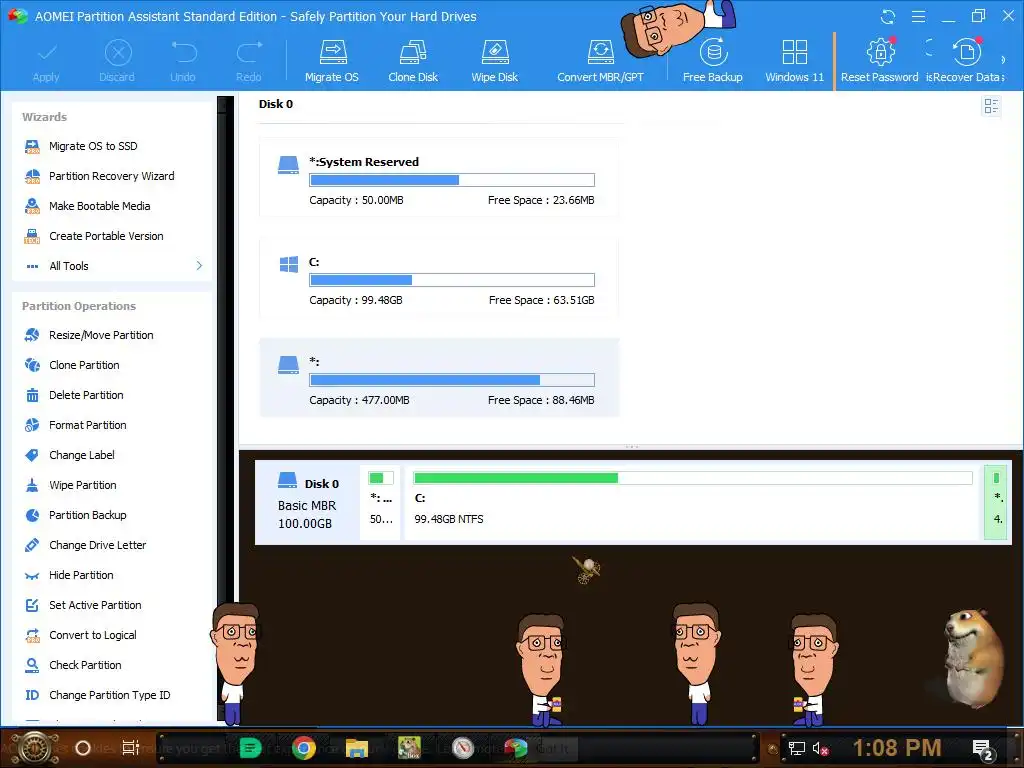Image resolution: width=1024 pixels, height=768 pixels.
Task: Select the small green last partition block
Action: [x=996, y=502]
